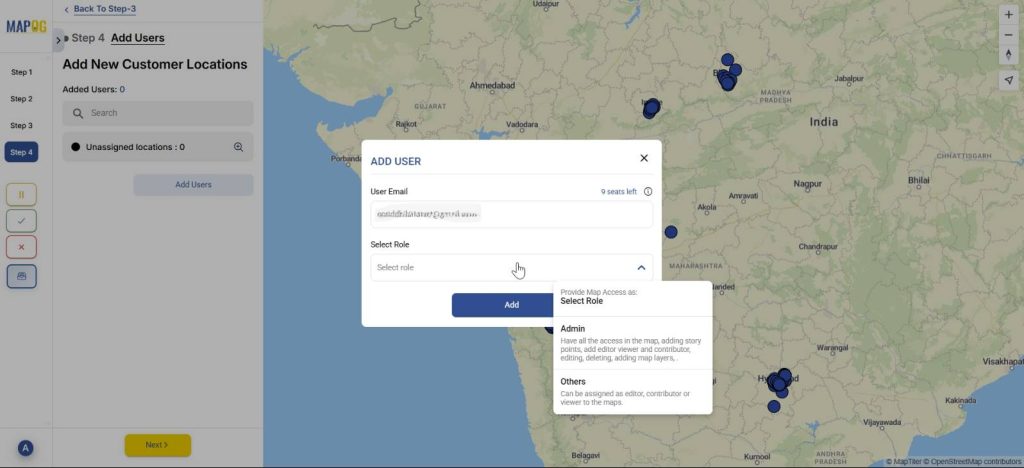Collapse the Select Role dropdown

point(641,267)
